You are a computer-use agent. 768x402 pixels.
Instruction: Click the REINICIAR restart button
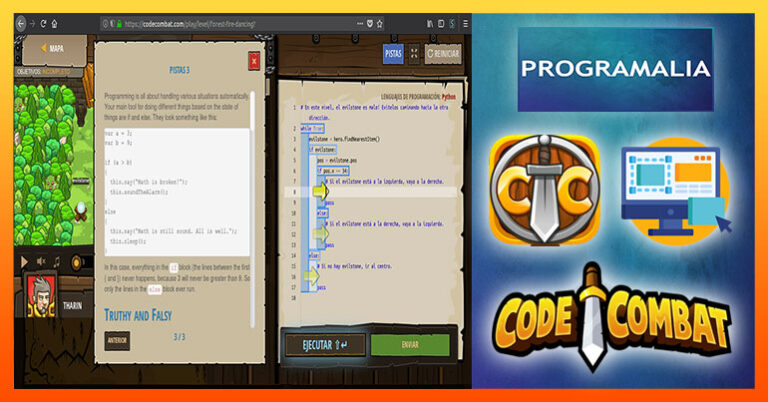click(x=443, y=54)
